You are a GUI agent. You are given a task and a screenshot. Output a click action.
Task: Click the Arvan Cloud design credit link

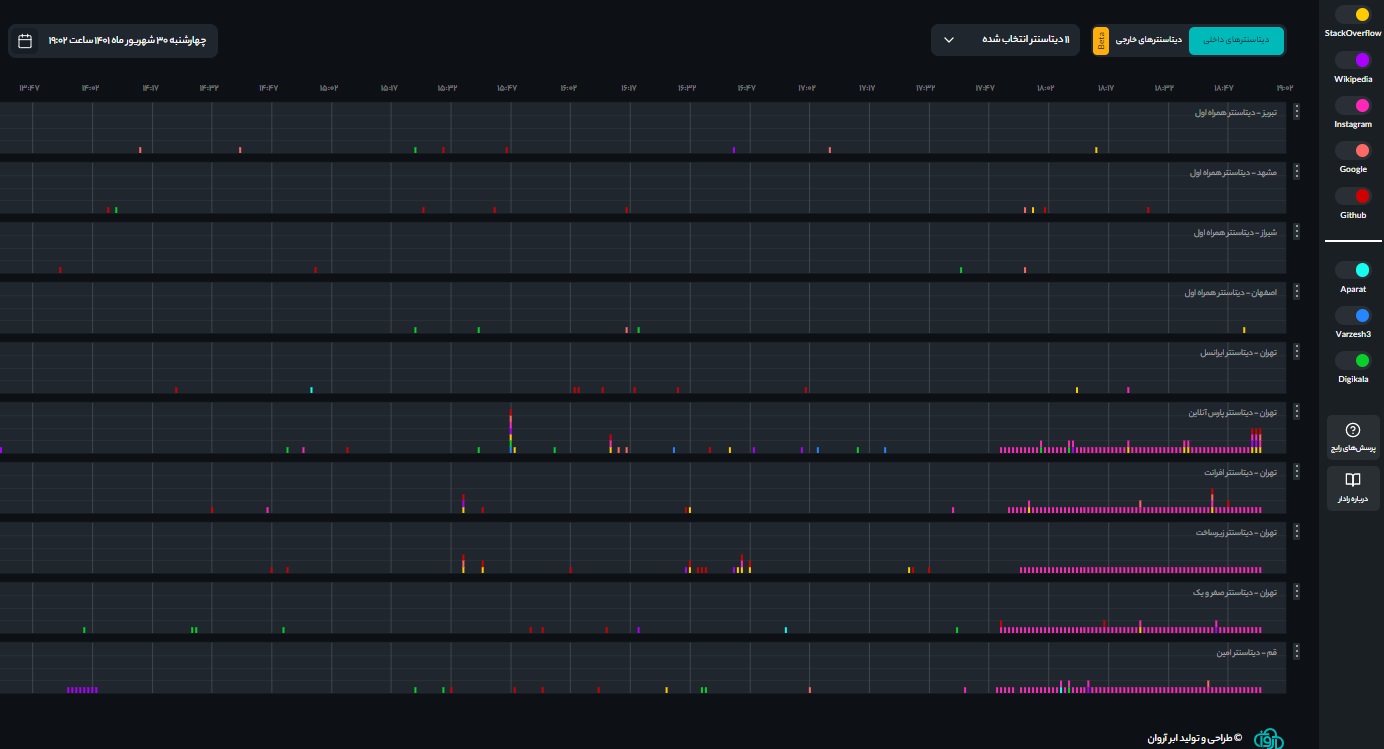[1194, 738]
